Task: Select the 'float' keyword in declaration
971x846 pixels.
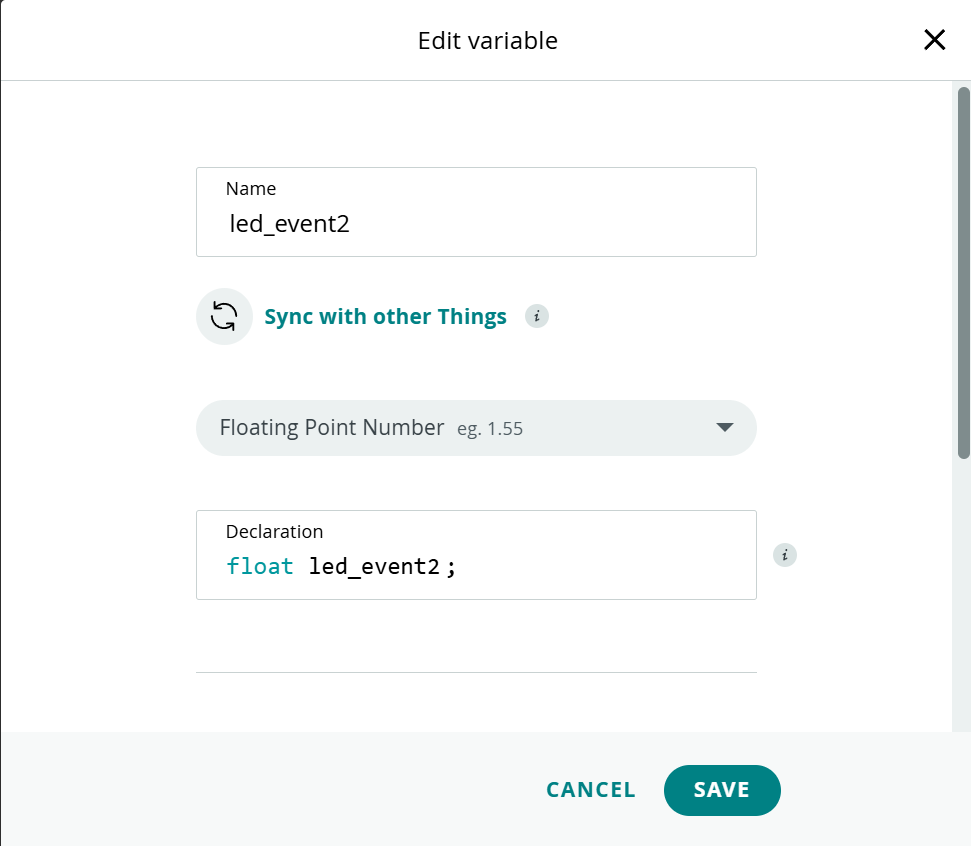Action: (x=260, y=567)
